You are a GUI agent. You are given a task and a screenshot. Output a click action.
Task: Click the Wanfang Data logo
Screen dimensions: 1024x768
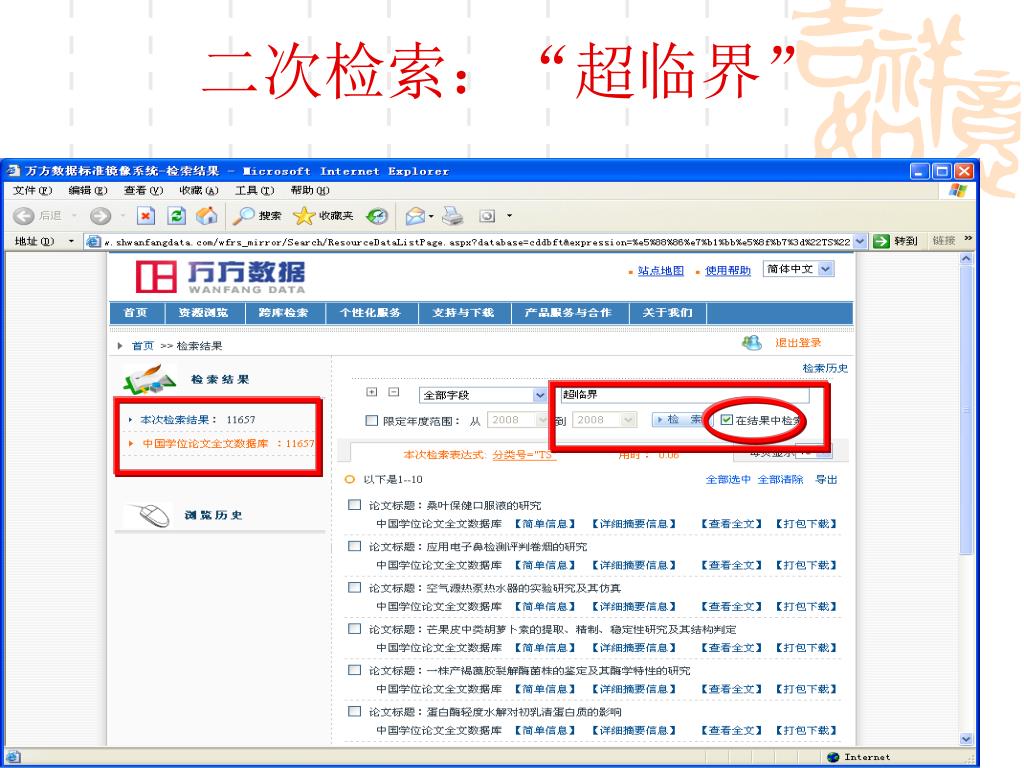pos(220,277)
